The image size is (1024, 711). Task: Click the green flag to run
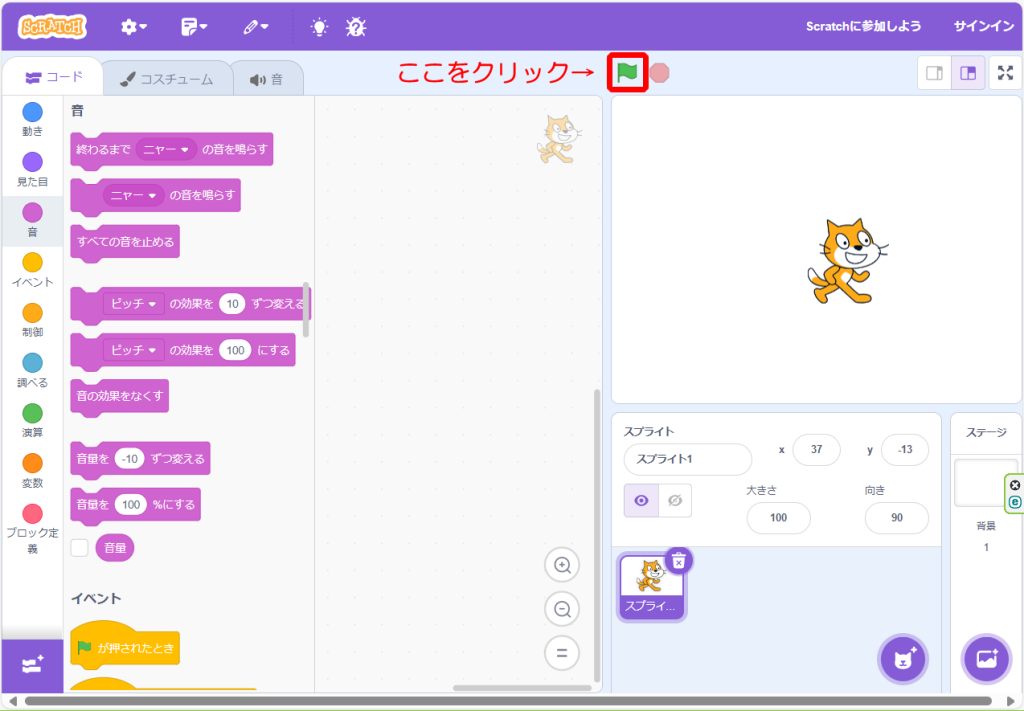coord(627,73)
